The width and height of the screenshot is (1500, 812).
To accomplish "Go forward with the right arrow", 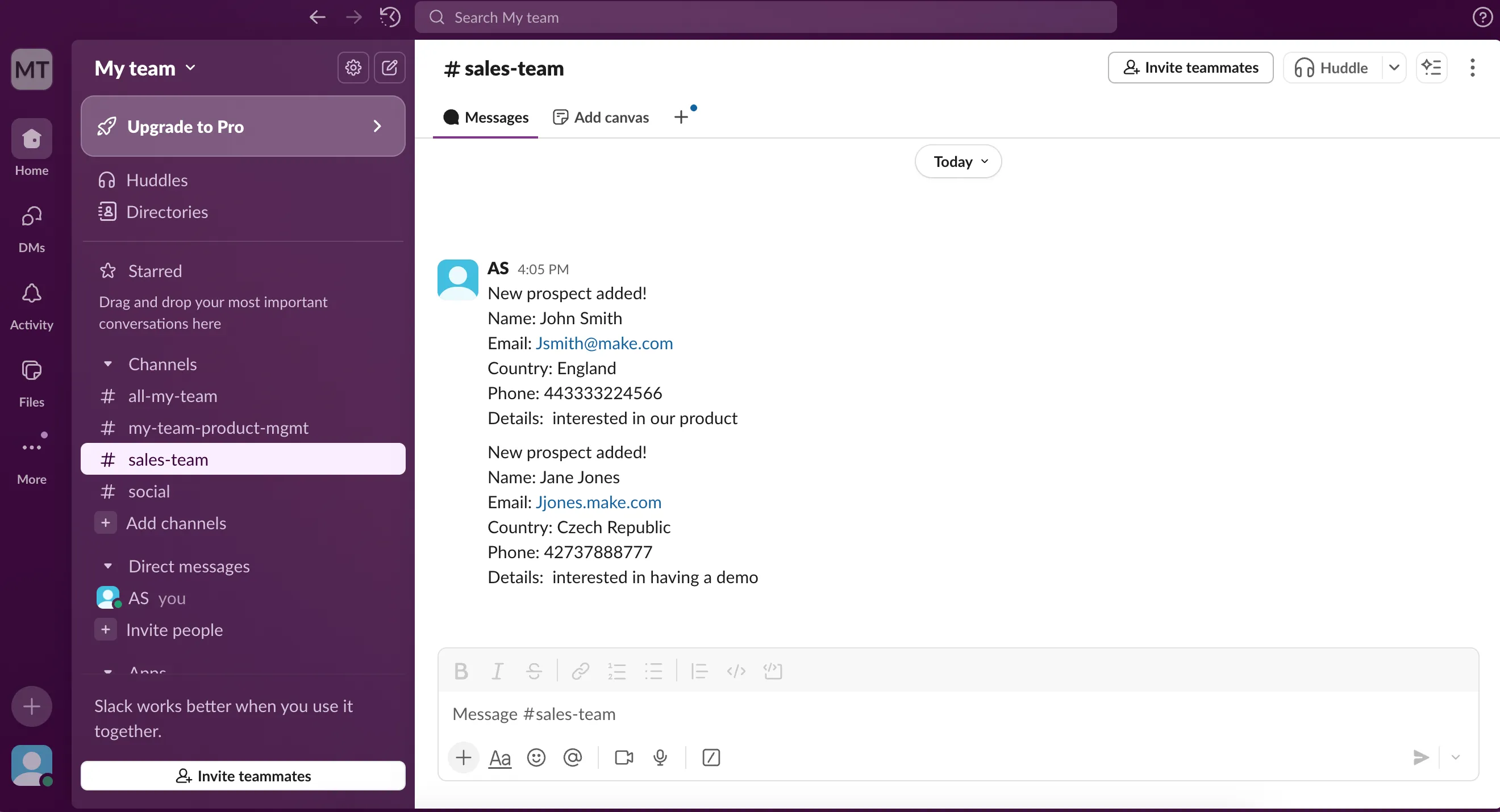I will 353,17.
